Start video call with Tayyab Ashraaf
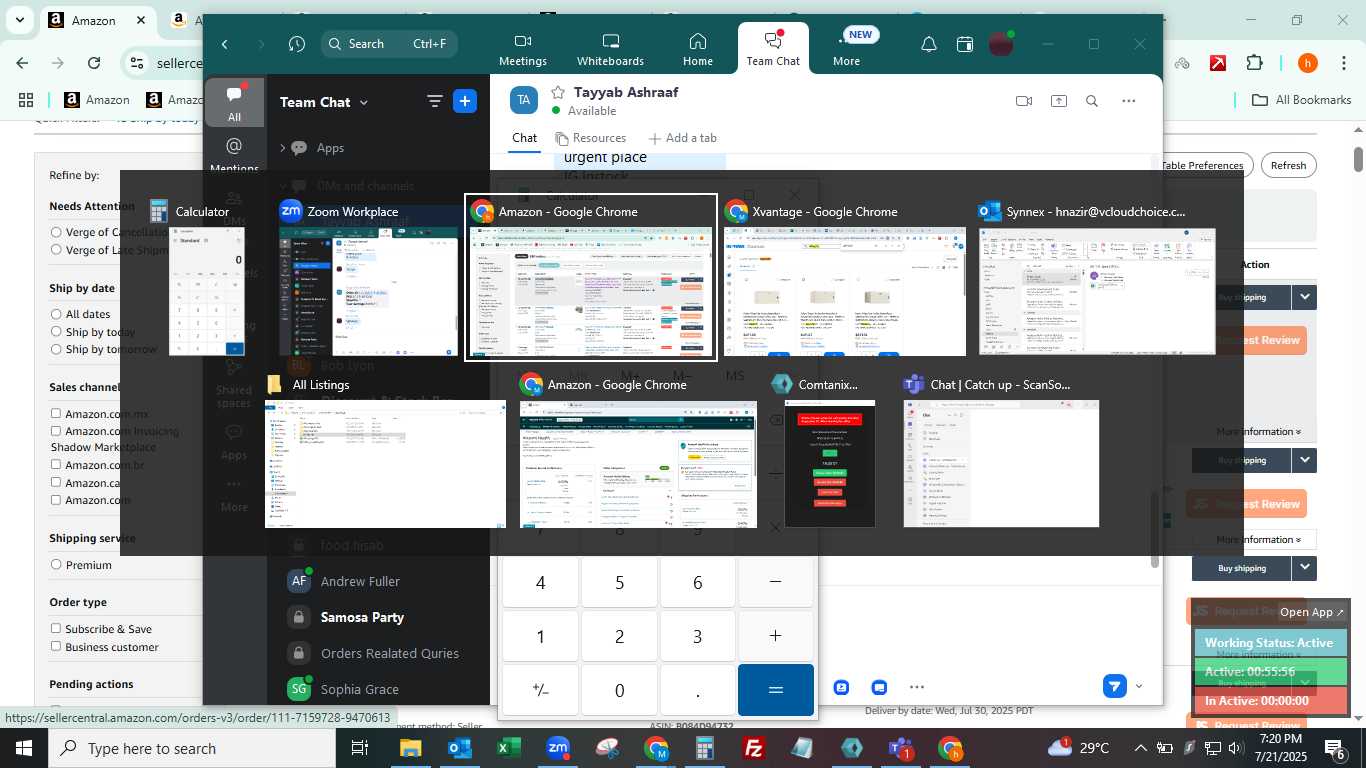Screen dimensions: 1366x768 1024,101
